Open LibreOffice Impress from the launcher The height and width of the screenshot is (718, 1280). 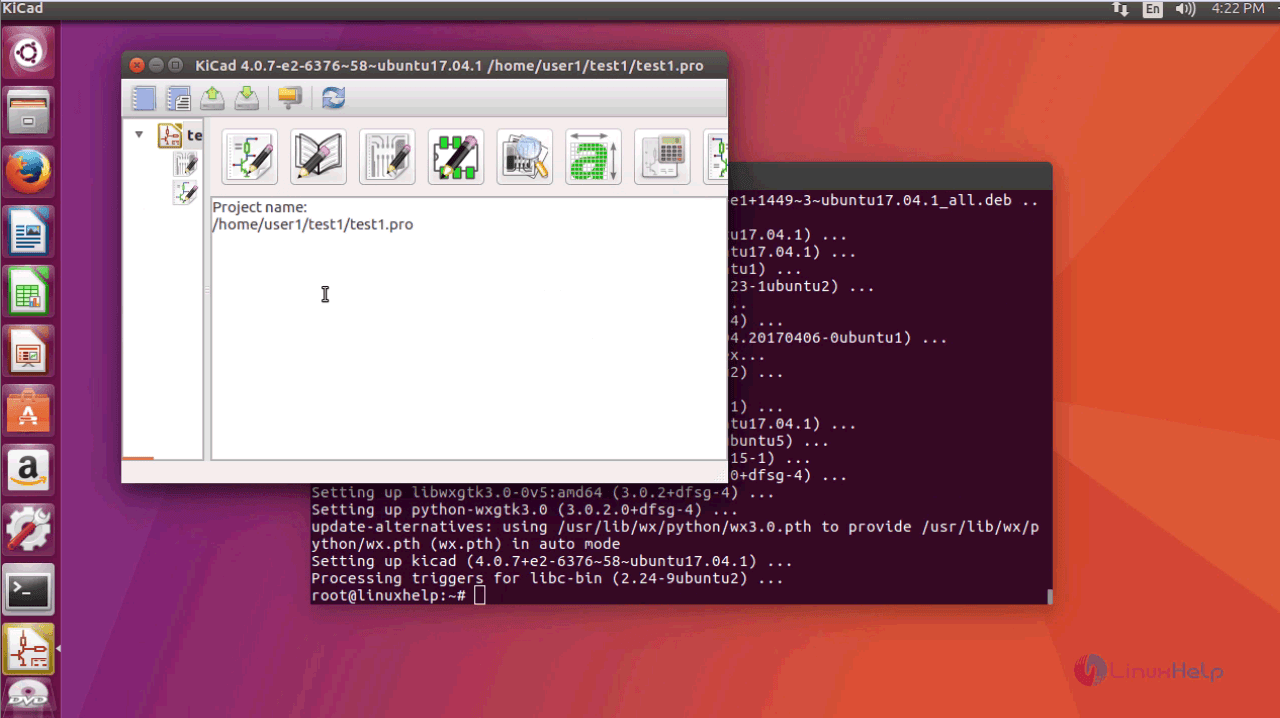click(x=30, y=352)
